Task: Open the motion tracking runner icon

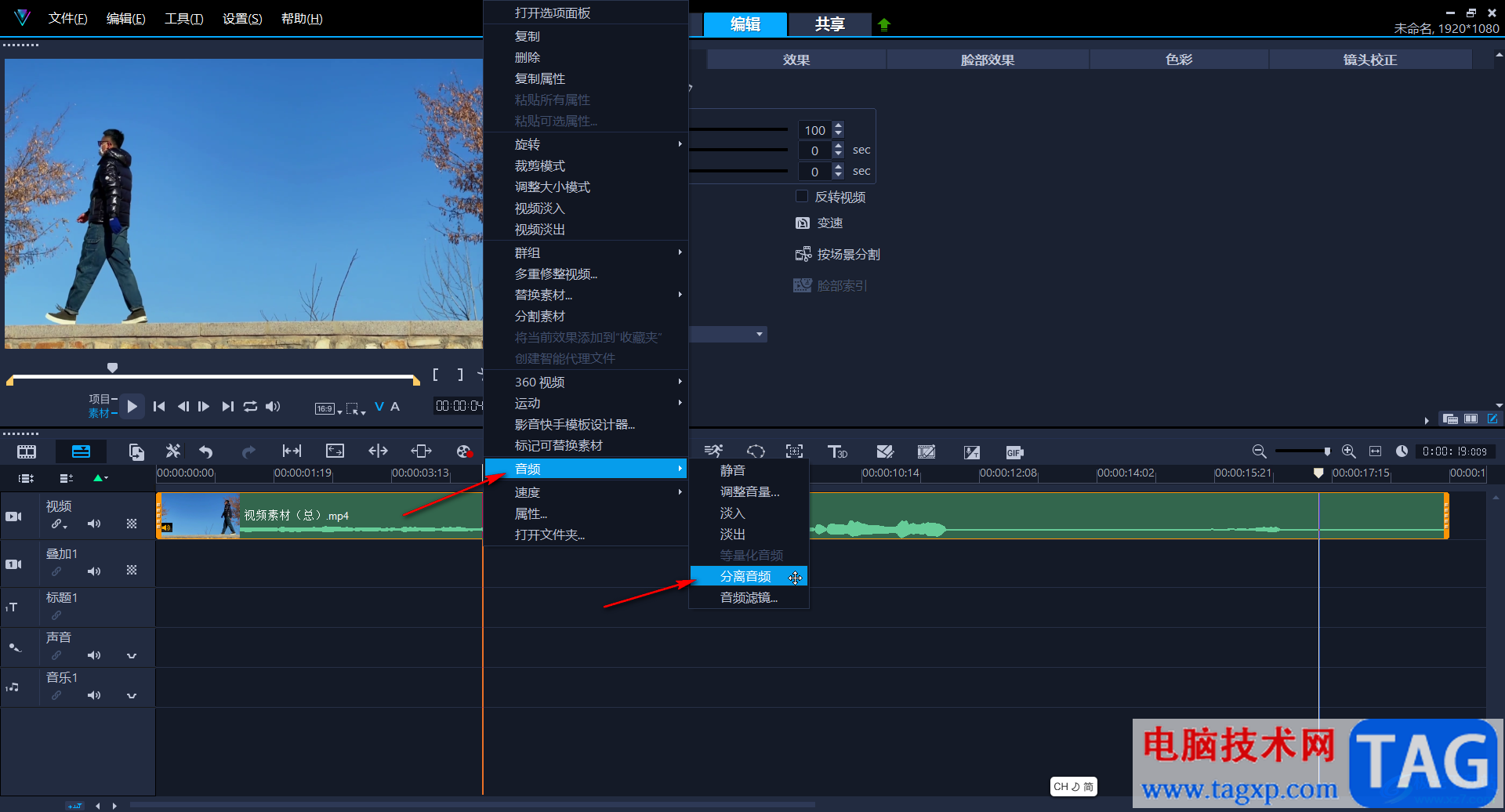Action: point(713,451)
